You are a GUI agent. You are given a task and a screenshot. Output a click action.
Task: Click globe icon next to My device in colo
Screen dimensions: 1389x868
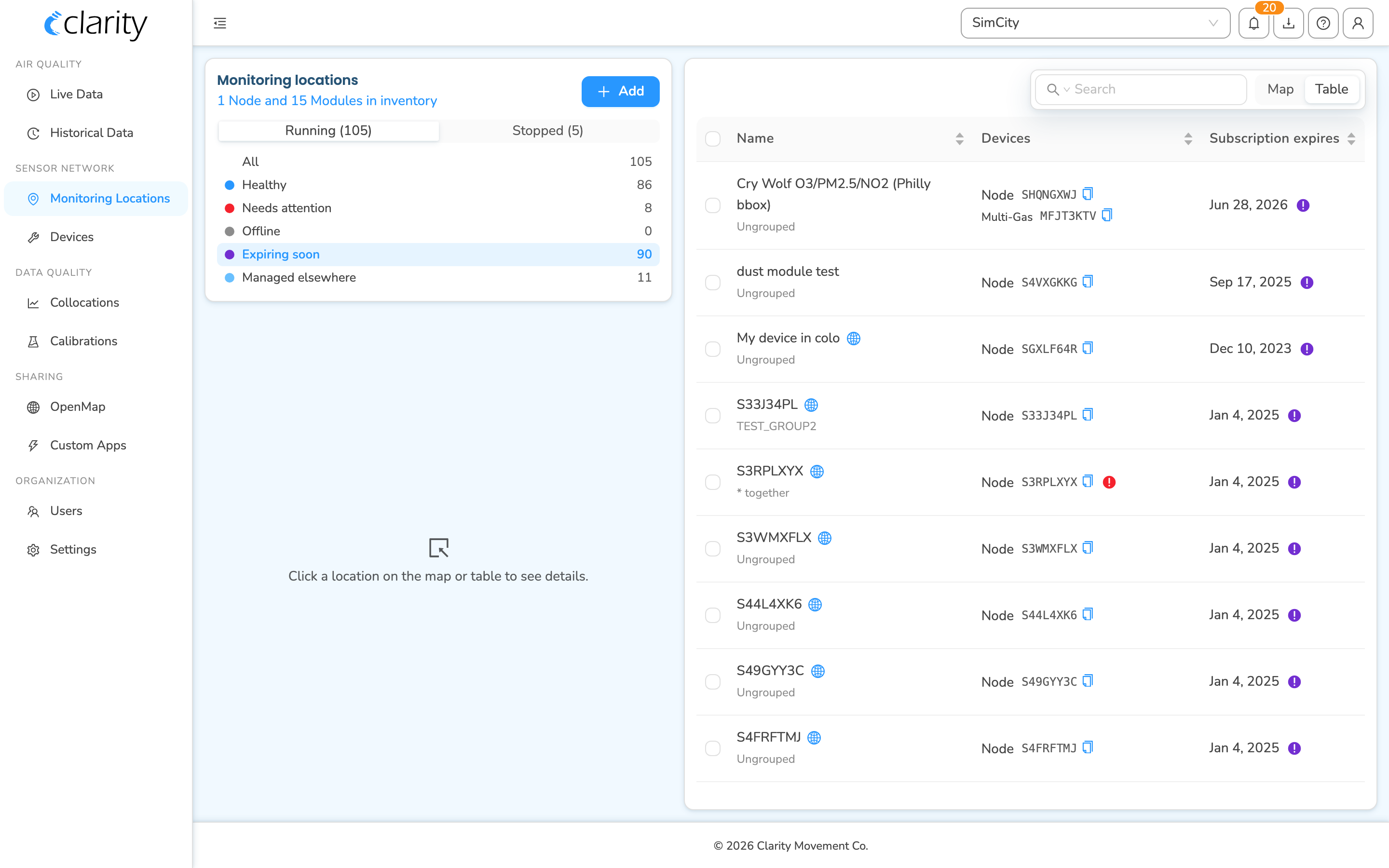[x=854, y=339]
